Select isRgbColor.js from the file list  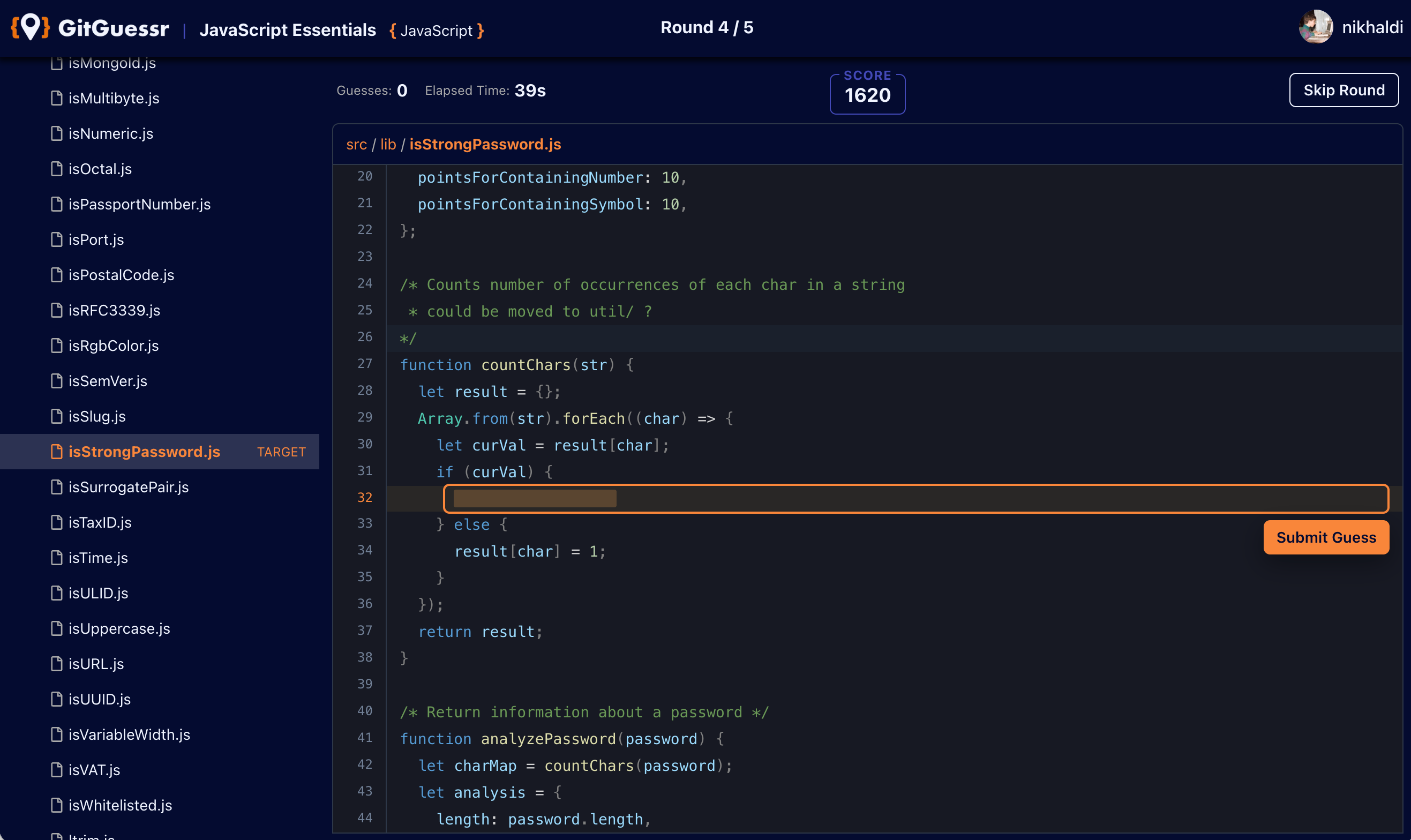coord(113,346)
